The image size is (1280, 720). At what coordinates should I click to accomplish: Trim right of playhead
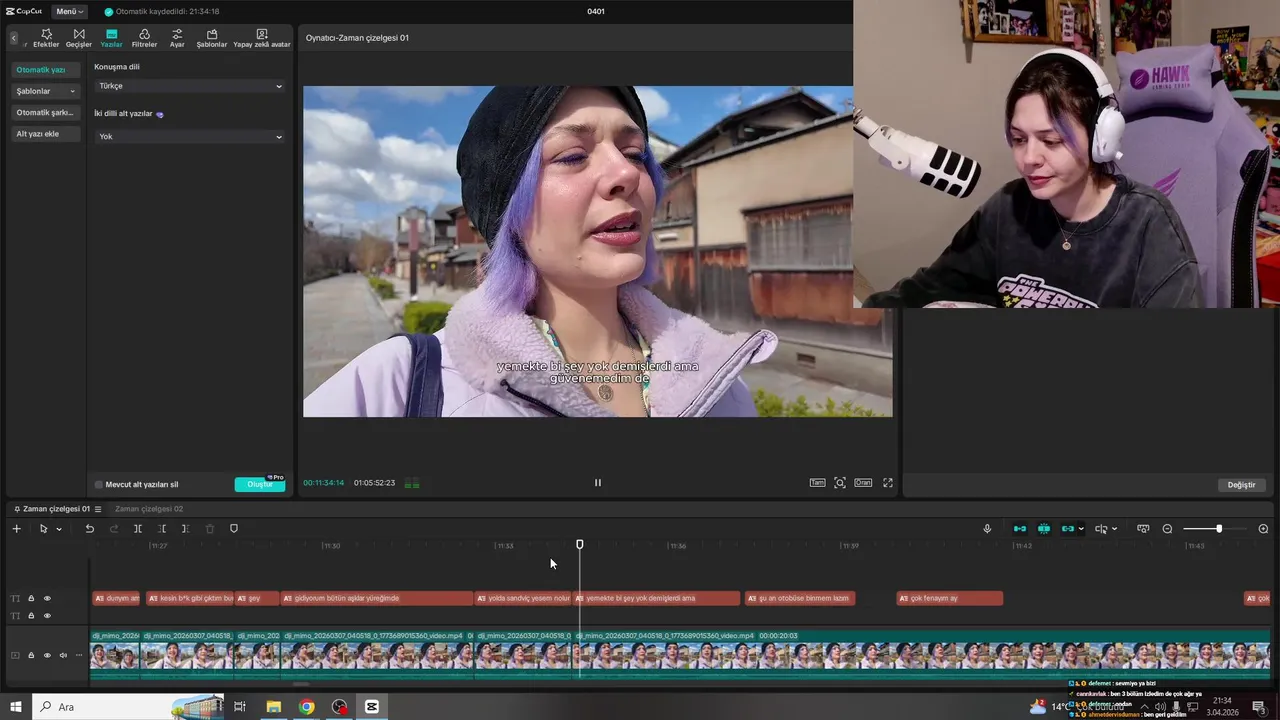point(185,529)
